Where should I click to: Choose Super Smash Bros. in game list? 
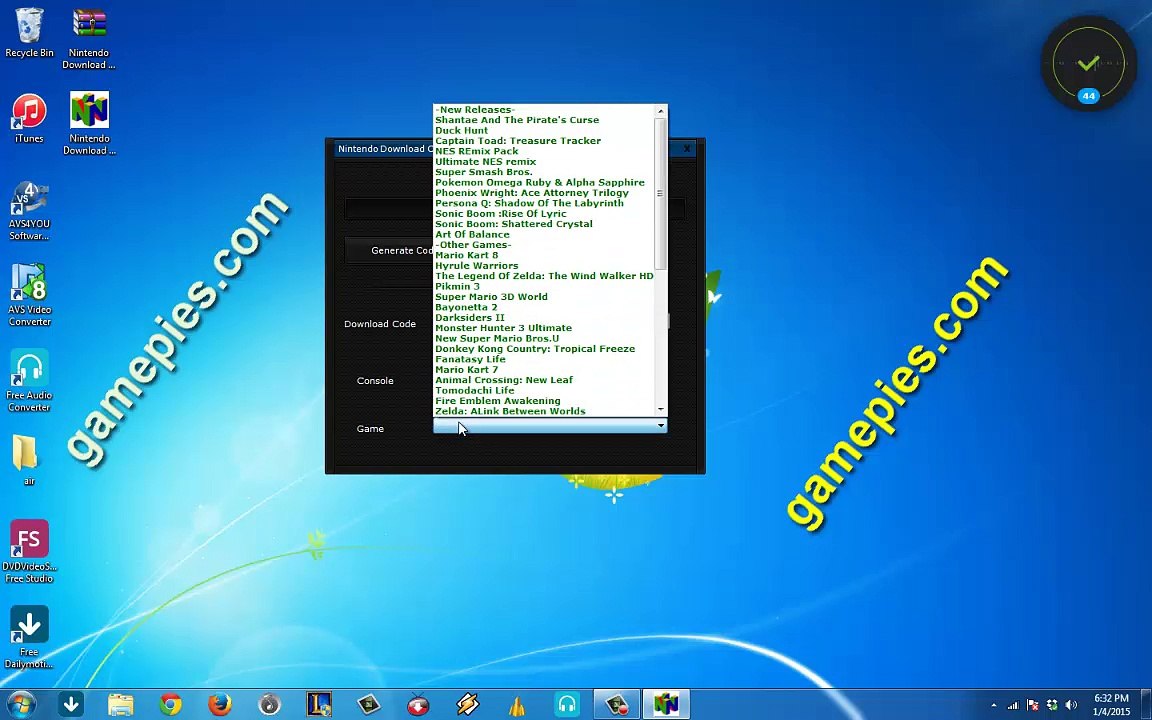(483, 172)
